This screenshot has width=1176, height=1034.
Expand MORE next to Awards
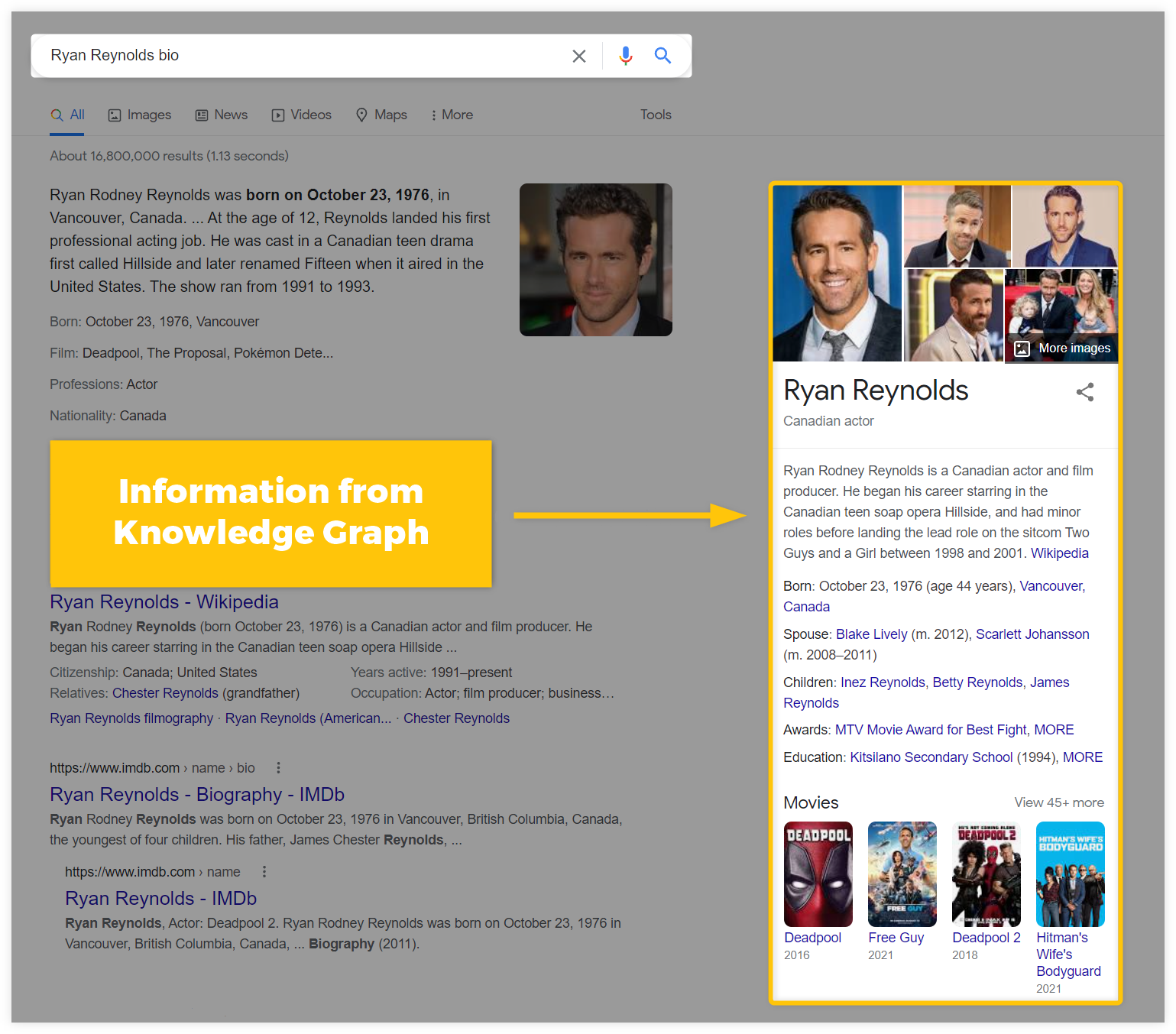tap(1054, 730)
